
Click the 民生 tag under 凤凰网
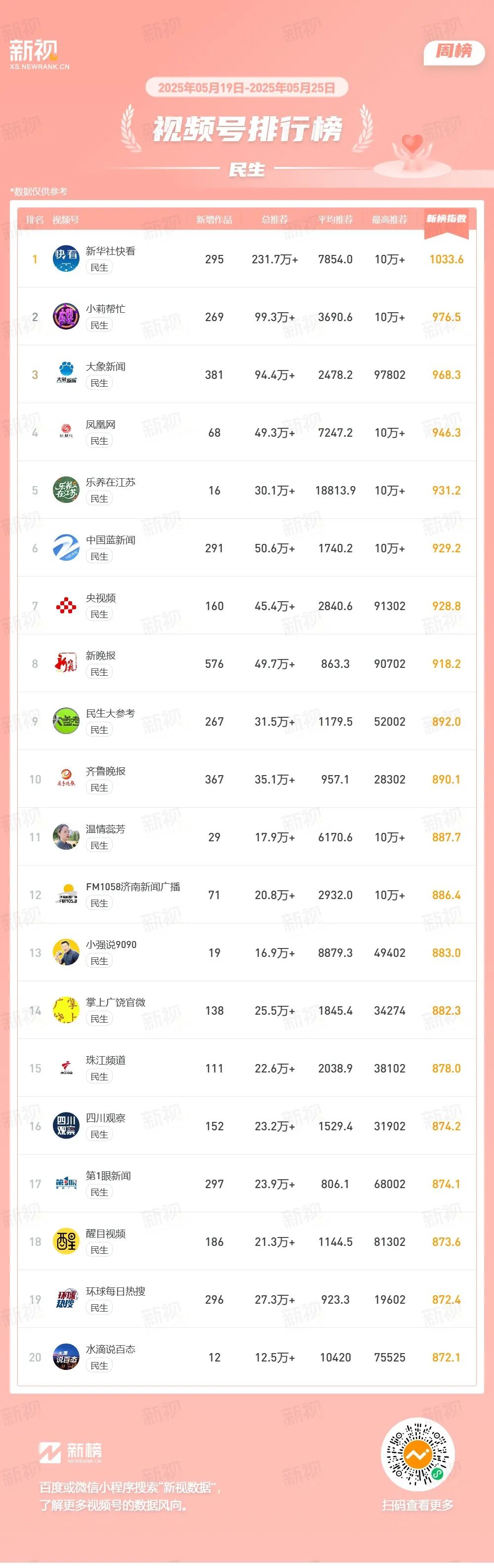[99, 441]
